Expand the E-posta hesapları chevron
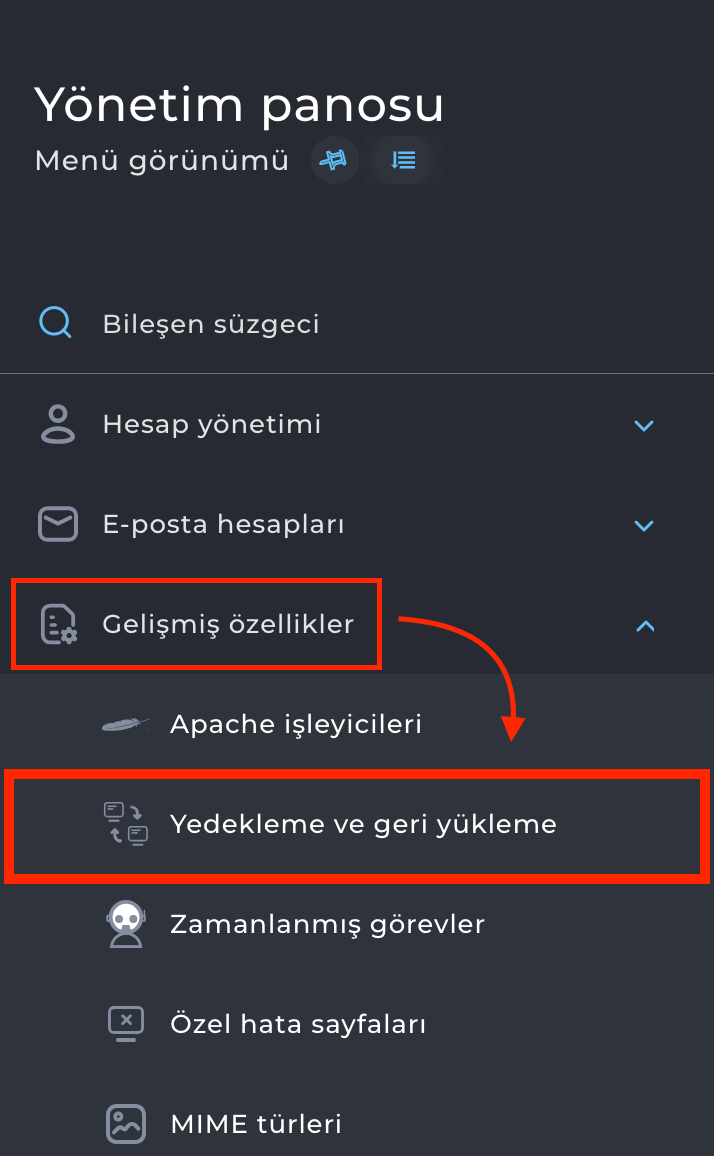The width and height of the screenshot is (714, 1156). (x=644, y=525)
